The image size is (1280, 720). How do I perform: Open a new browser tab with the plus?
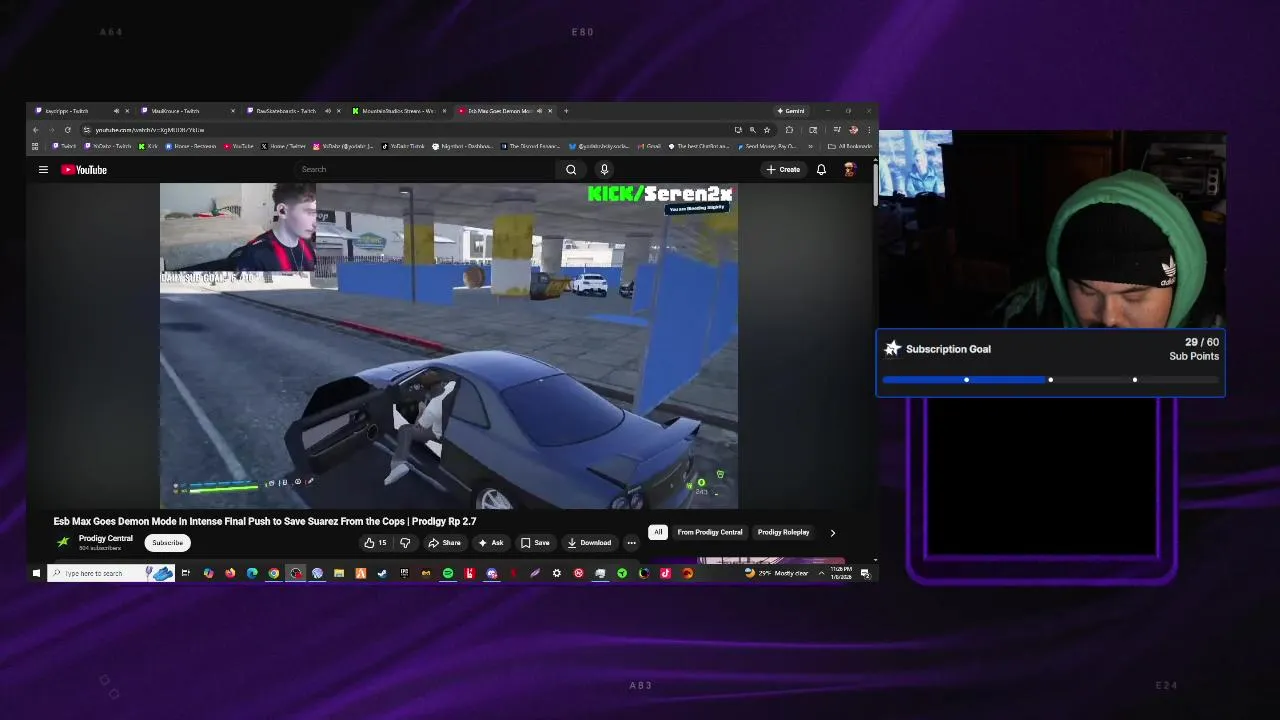(x=566, y=111)
